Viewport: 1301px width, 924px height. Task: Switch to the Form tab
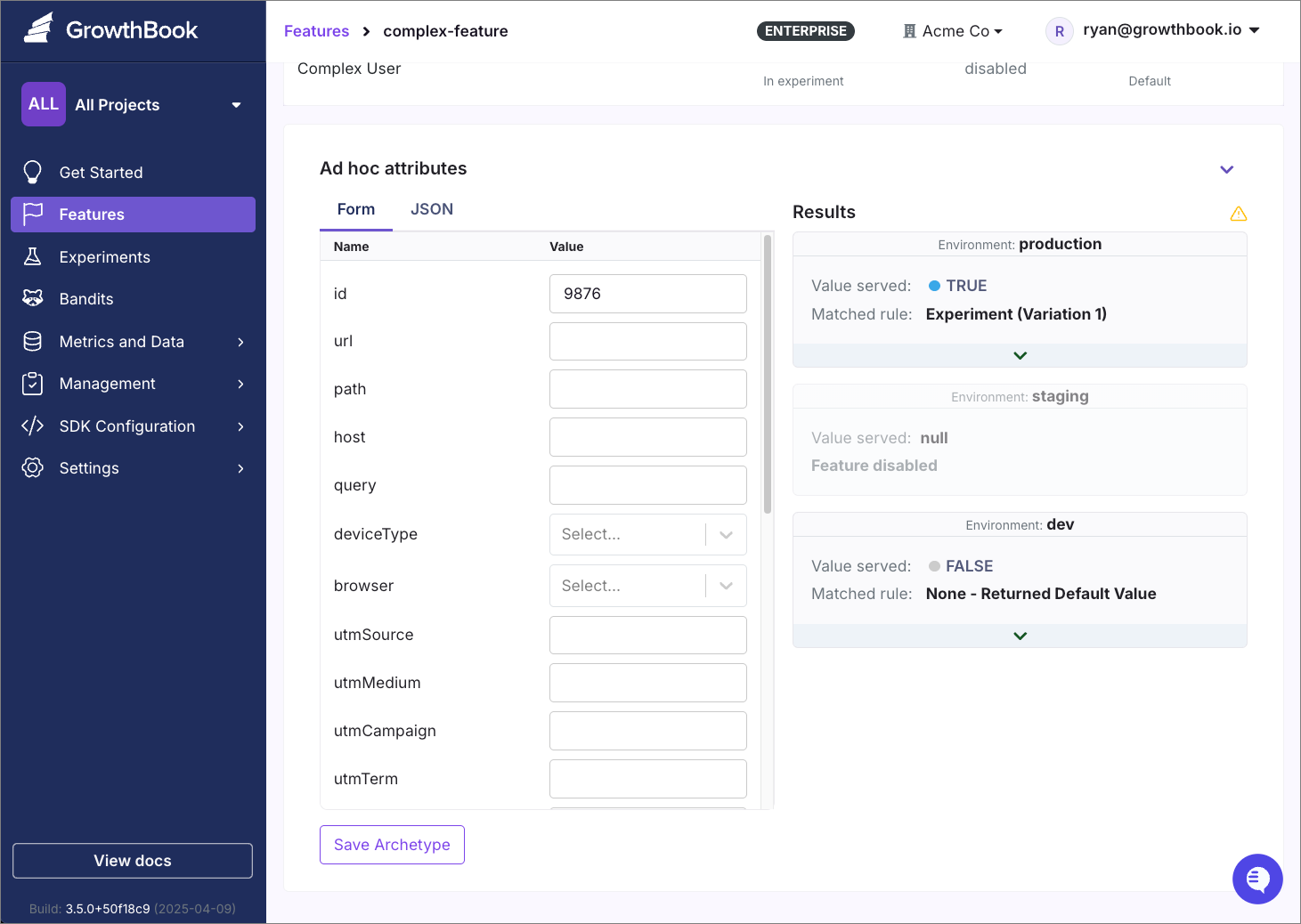(x=356, y=209)
